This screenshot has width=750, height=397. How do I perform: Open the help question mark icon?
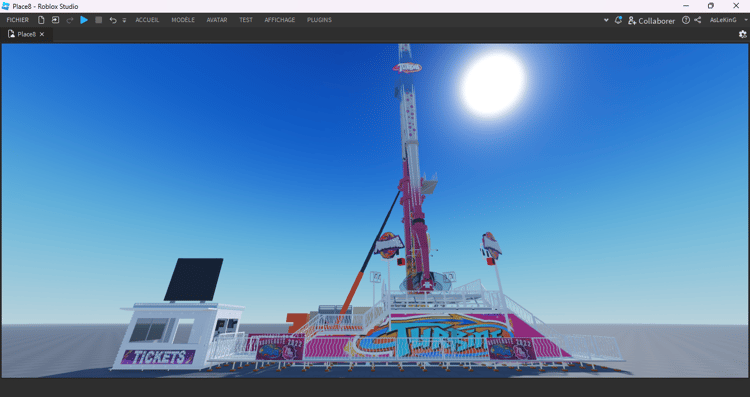click(x=686, y=20)
